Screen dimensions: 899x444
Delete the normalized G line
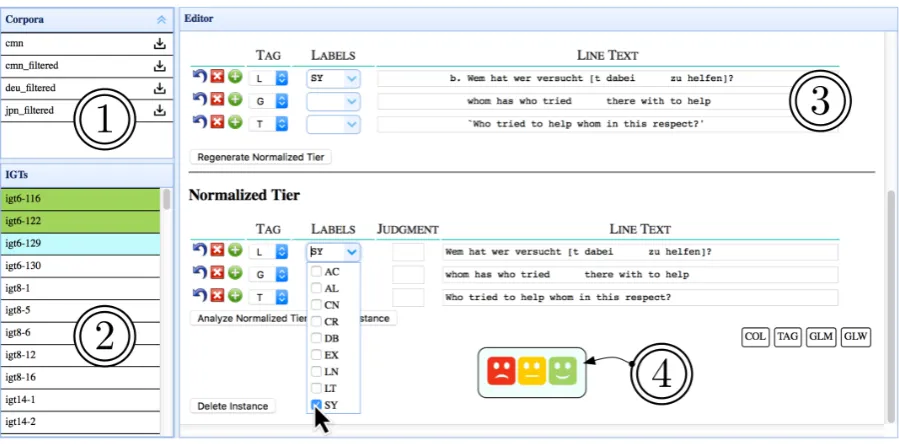coord(217,273)
